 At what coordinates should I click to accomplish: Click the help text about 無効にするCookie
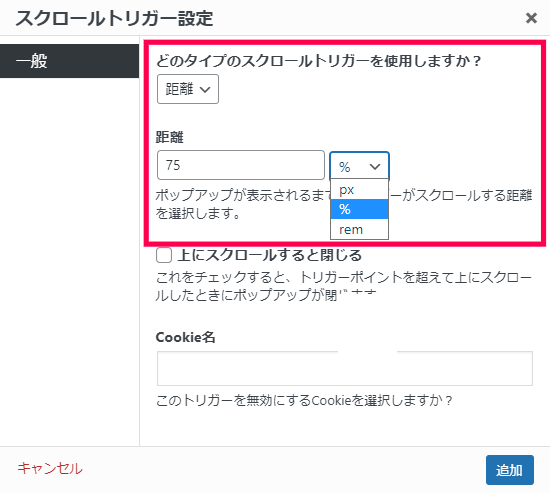304,400
